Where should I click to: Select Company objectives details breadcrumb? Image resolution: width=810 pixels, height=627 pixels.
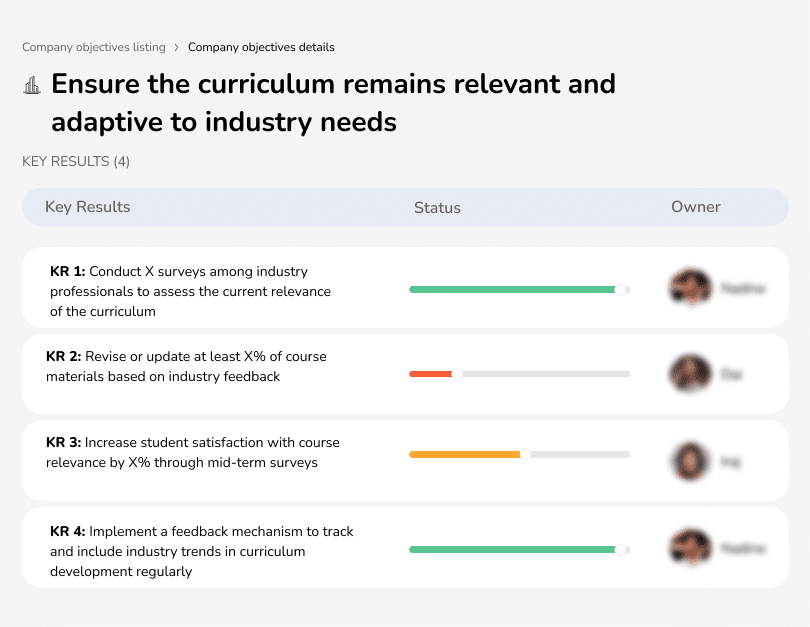261,47
